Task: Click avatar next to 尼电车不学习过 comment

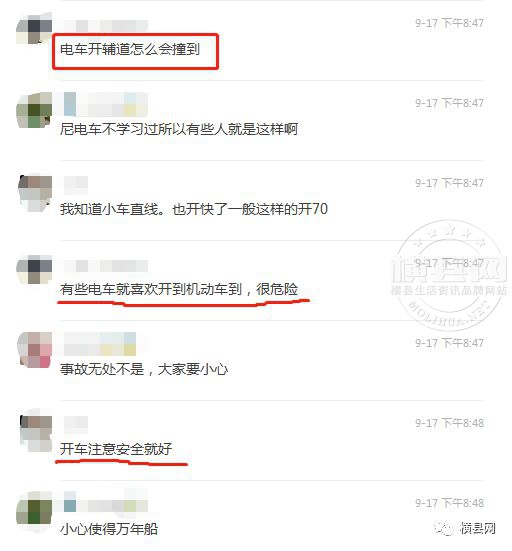Action: pyautogui.click(x=34, y=110)
